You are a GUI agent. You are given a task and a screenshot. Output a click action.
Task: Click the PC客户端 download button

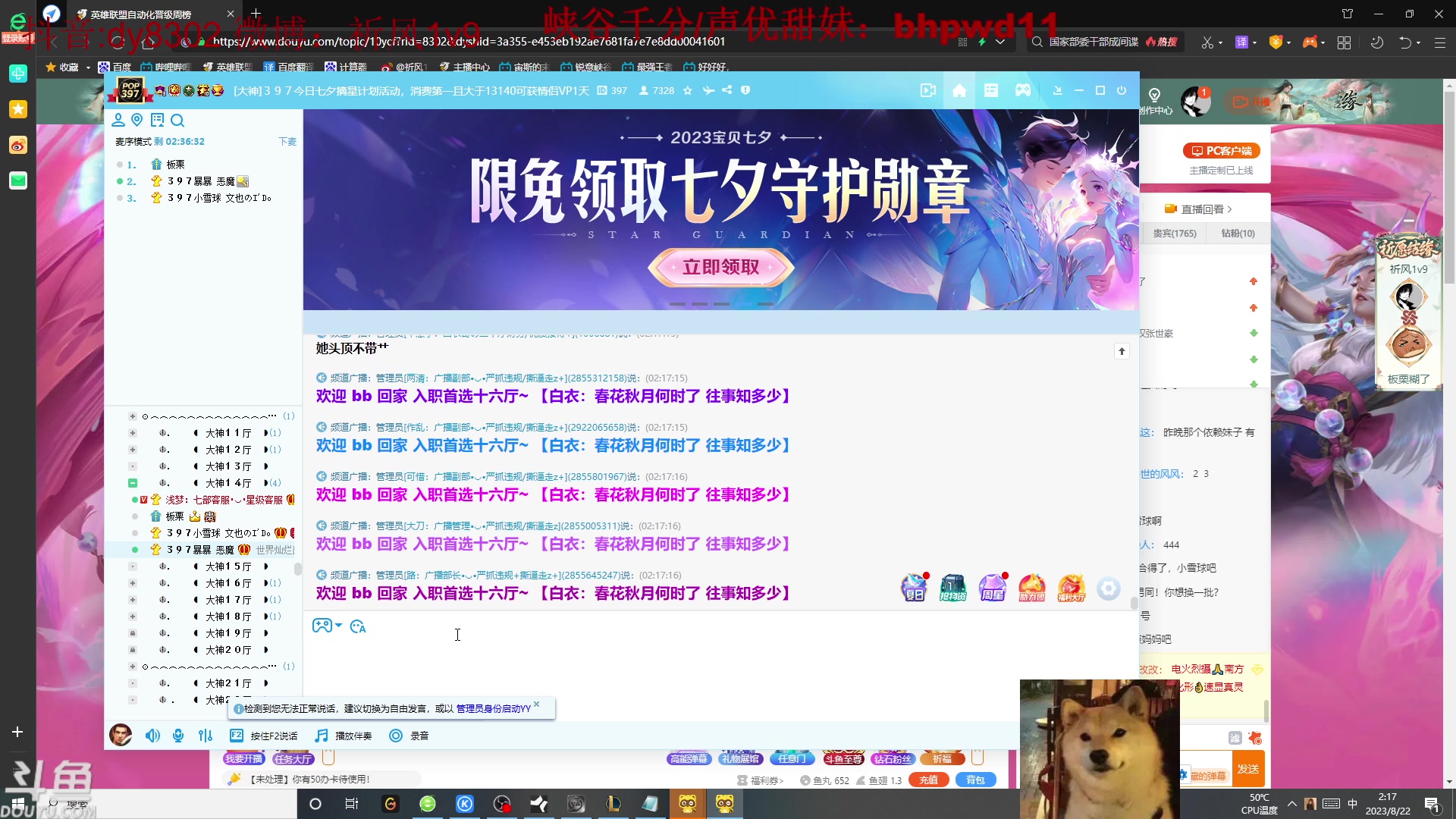1222,151
